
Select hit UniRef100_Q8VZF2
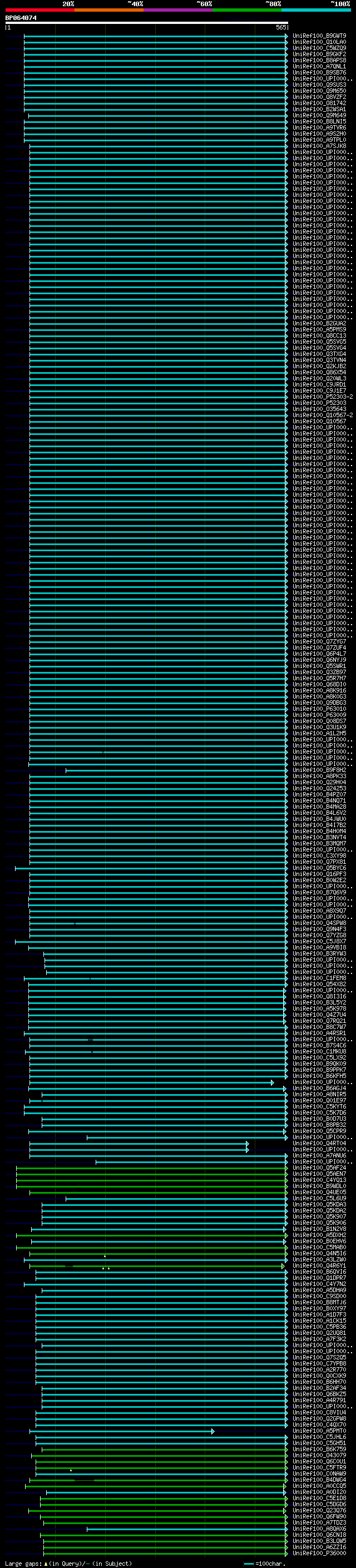coord(319,97)
